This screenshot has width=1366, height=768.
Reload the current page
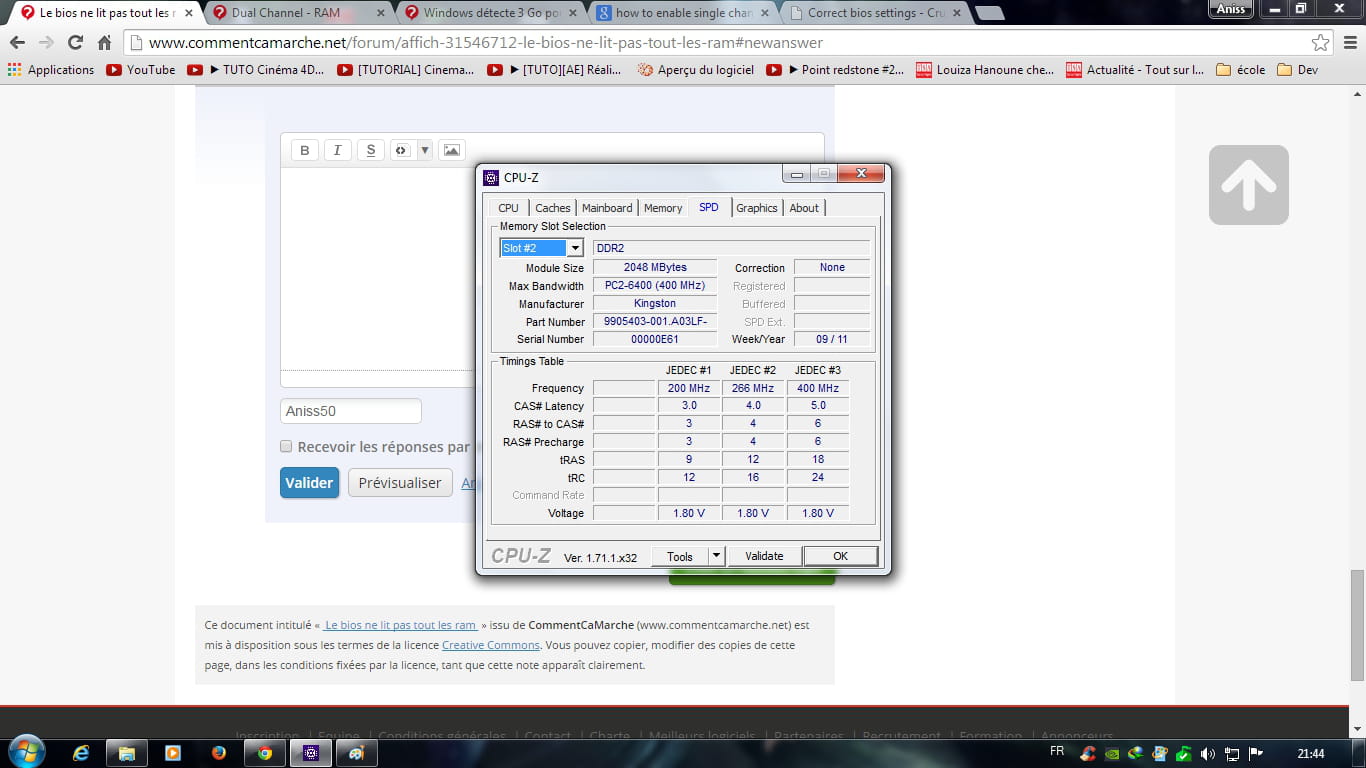(75, 43)
